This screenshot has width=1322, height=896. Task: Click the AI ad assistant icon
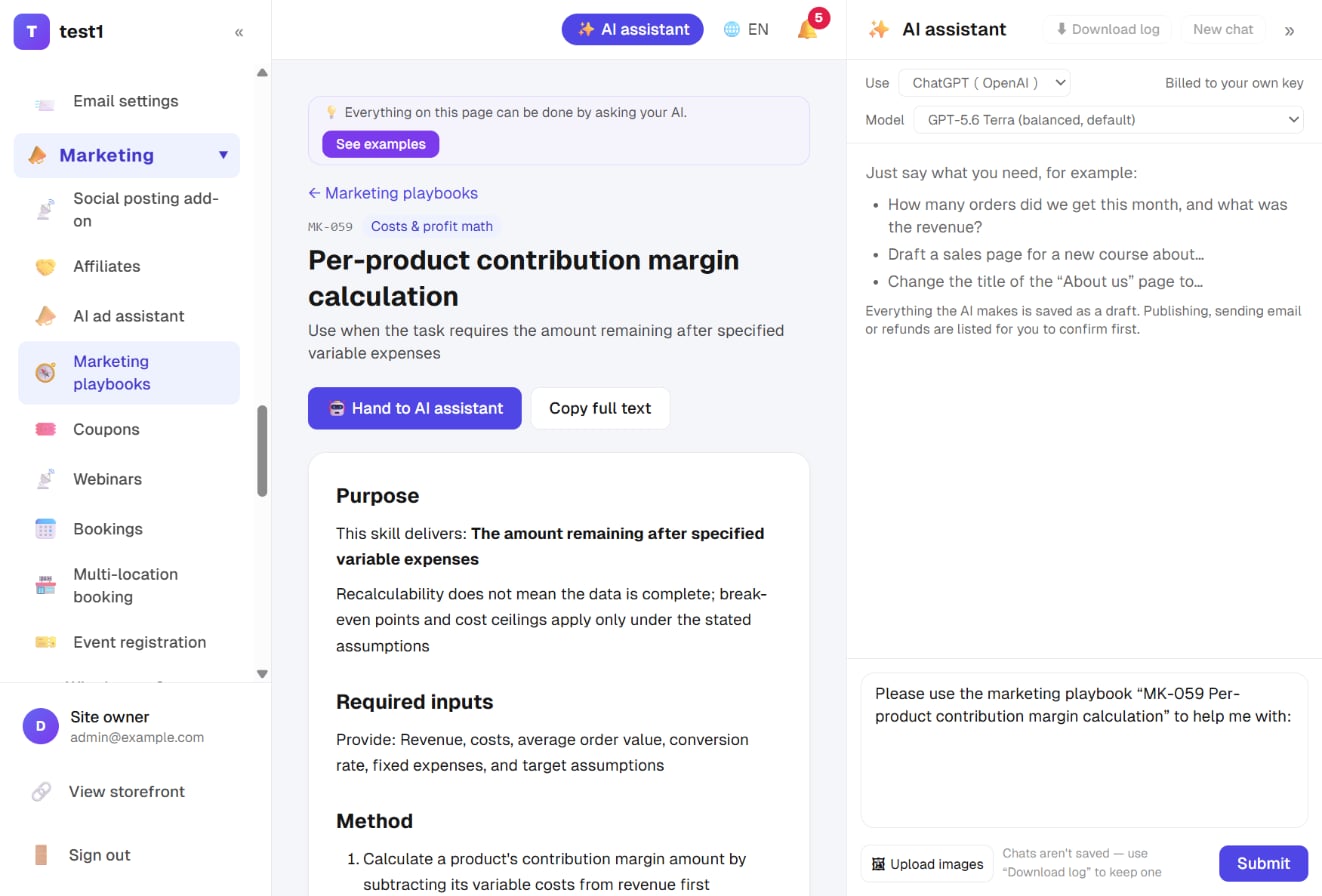45,316
